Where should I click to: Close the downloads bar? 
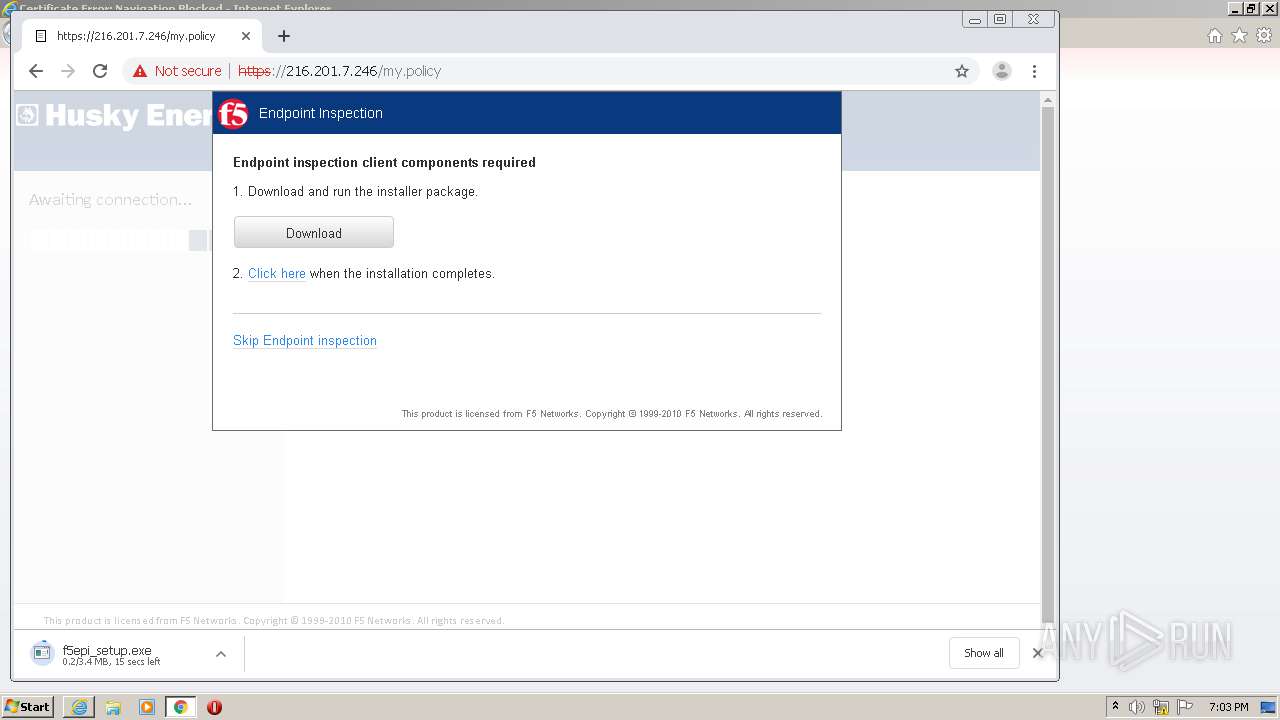tap(1037, 653)
